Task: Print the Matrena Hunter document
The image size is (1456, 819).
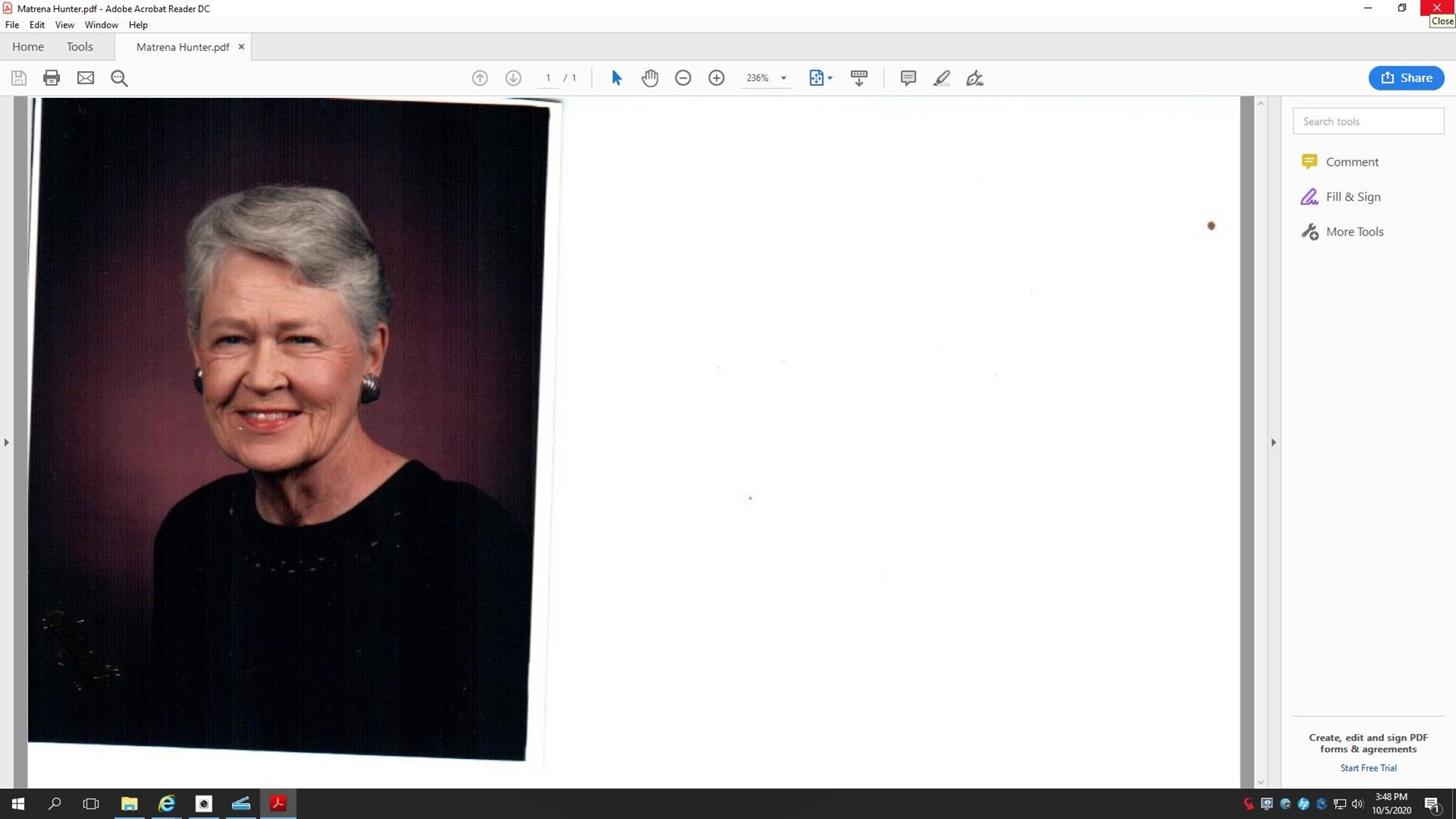Action: 51,78
